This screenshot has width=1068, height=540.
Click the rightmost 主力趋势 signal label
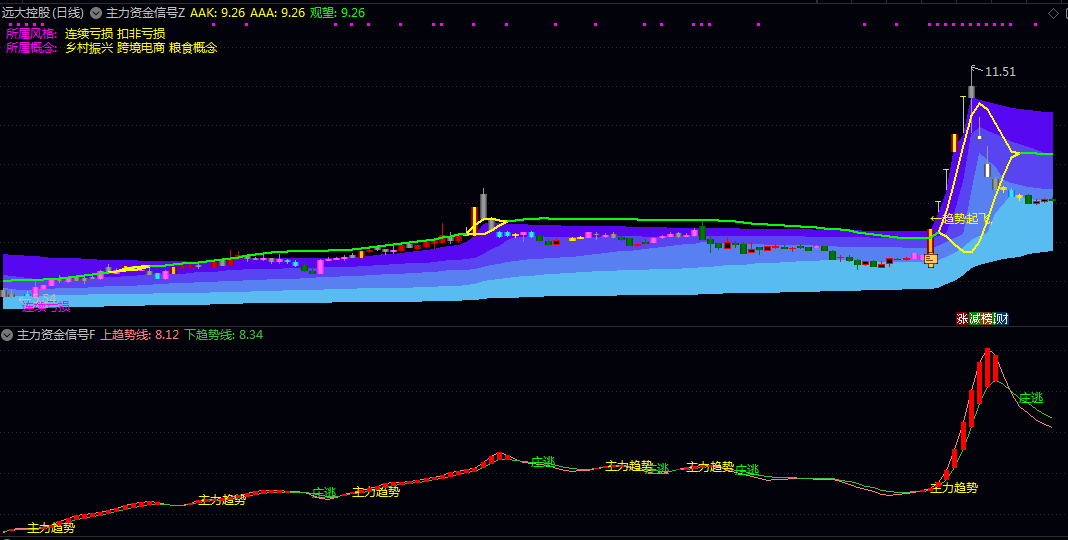click(954, 488)
